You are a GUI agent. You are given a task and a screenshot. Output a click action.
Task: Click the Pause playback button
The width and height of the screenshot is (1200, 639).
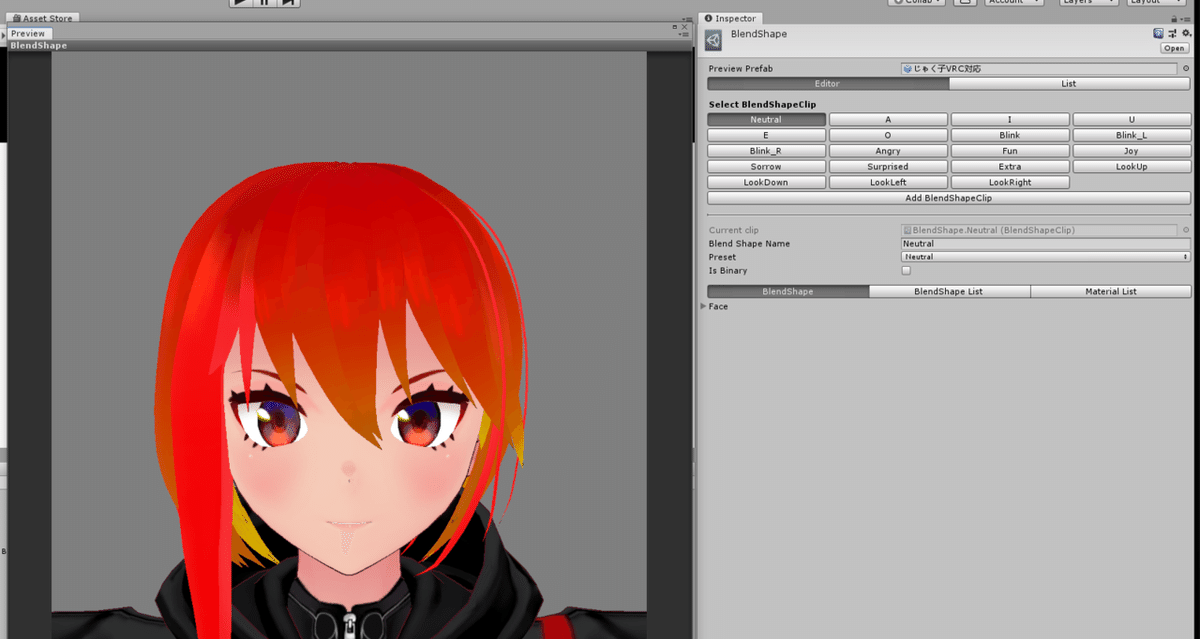click(x=264, y=3)
